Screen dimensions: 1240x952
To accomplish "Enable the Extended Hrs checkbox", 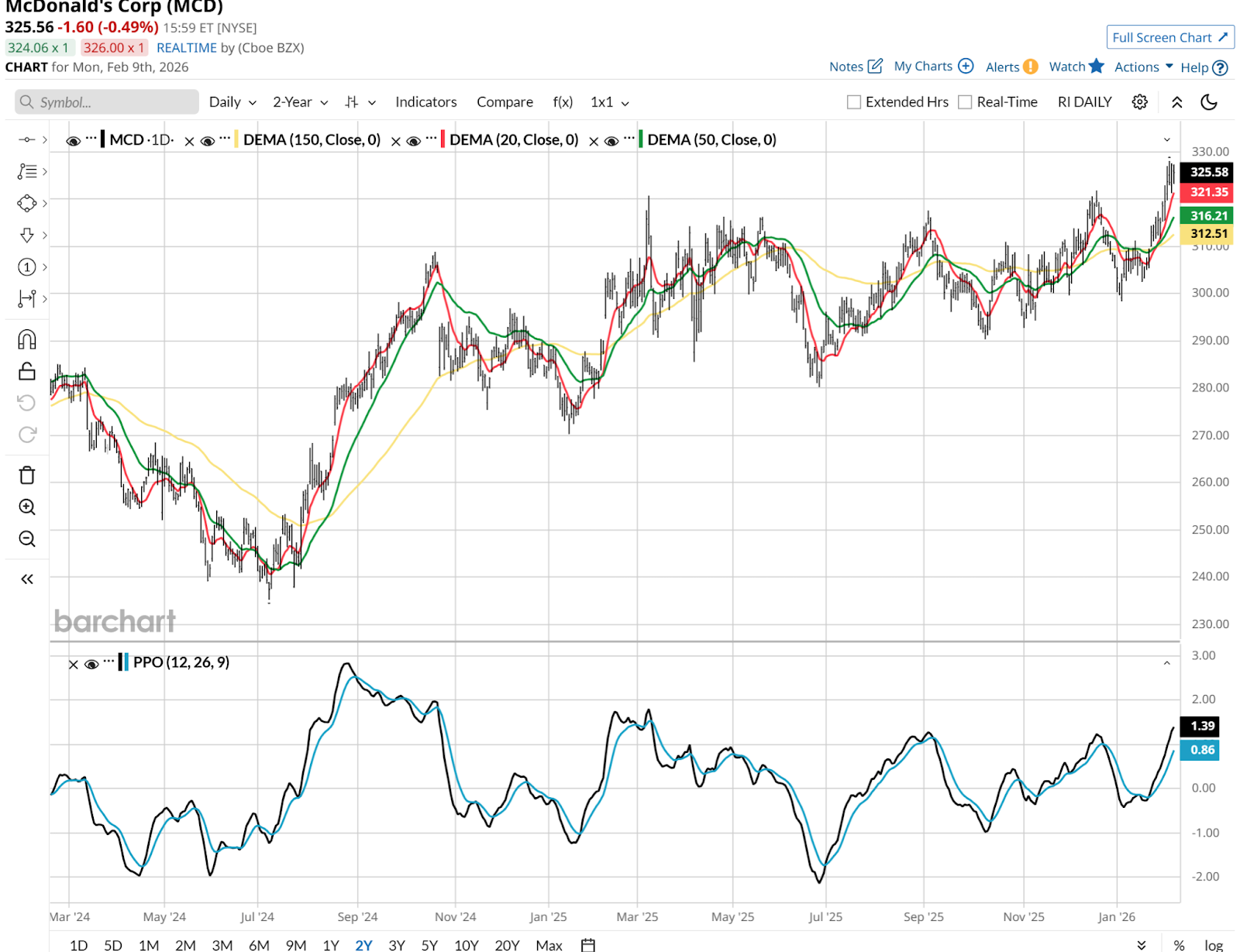I will 854,102.
